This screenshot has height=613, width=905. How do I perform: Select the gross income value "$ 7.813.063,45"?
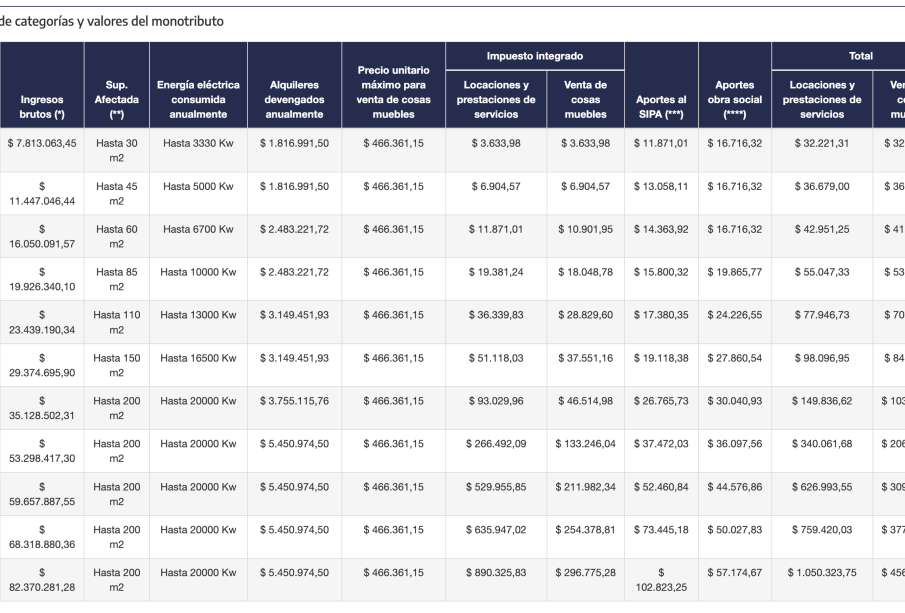click(42, 143)
